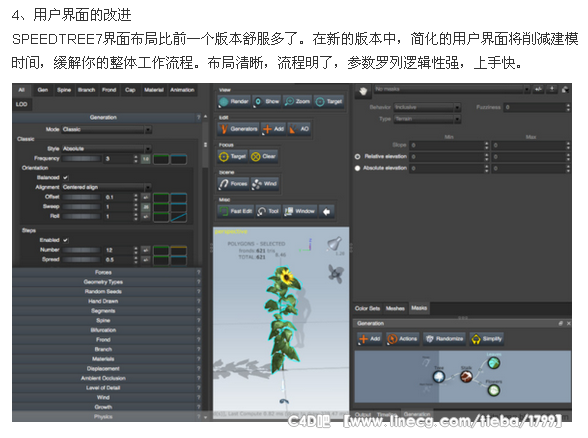The height and width of the screenshot is (438, 588).
Task: Click the hand icon in masks panel
Action: (363, 91)
